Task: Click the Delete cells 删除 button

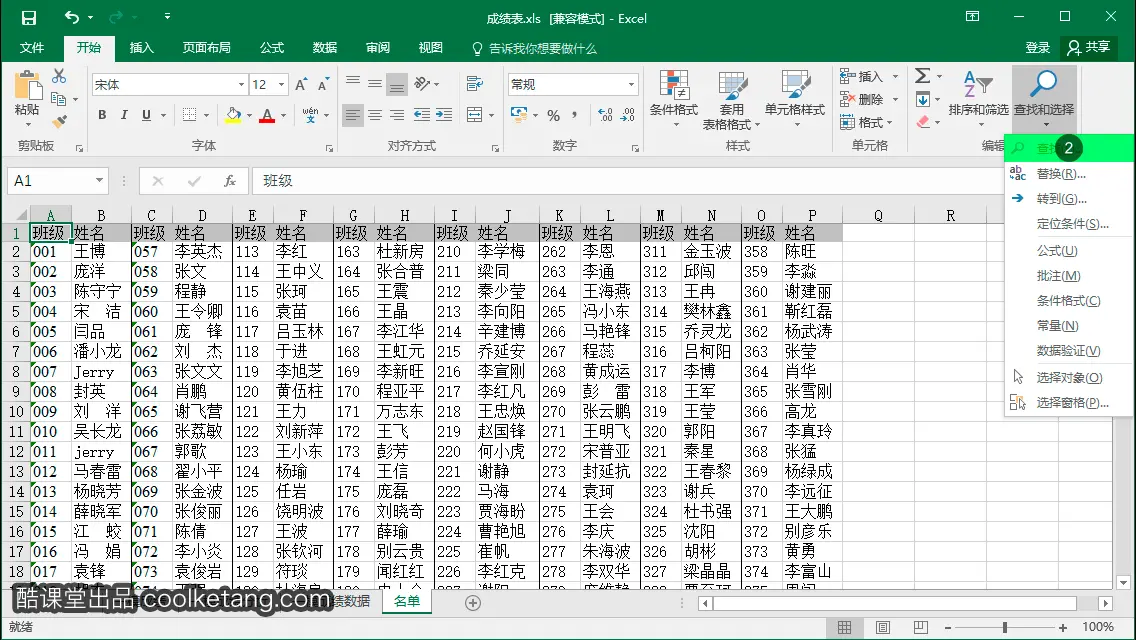Action: click(x=862, y=99)
